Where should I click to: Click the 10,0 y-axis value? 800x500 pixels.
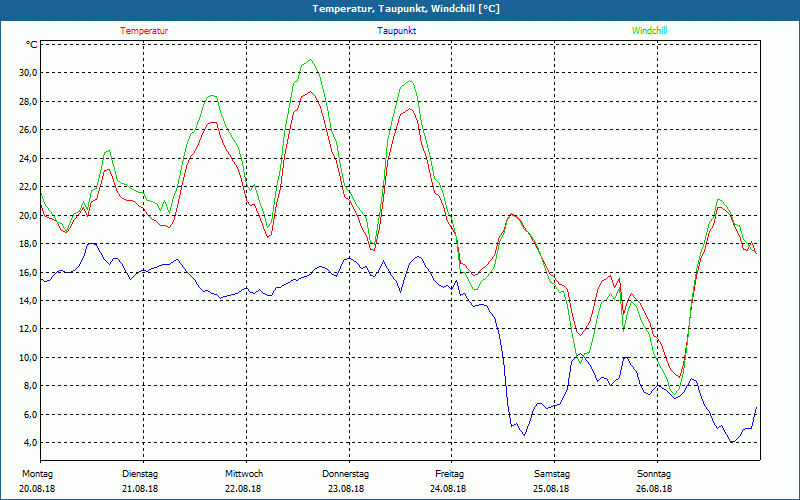pyautogui.click(x=28, y=357)
